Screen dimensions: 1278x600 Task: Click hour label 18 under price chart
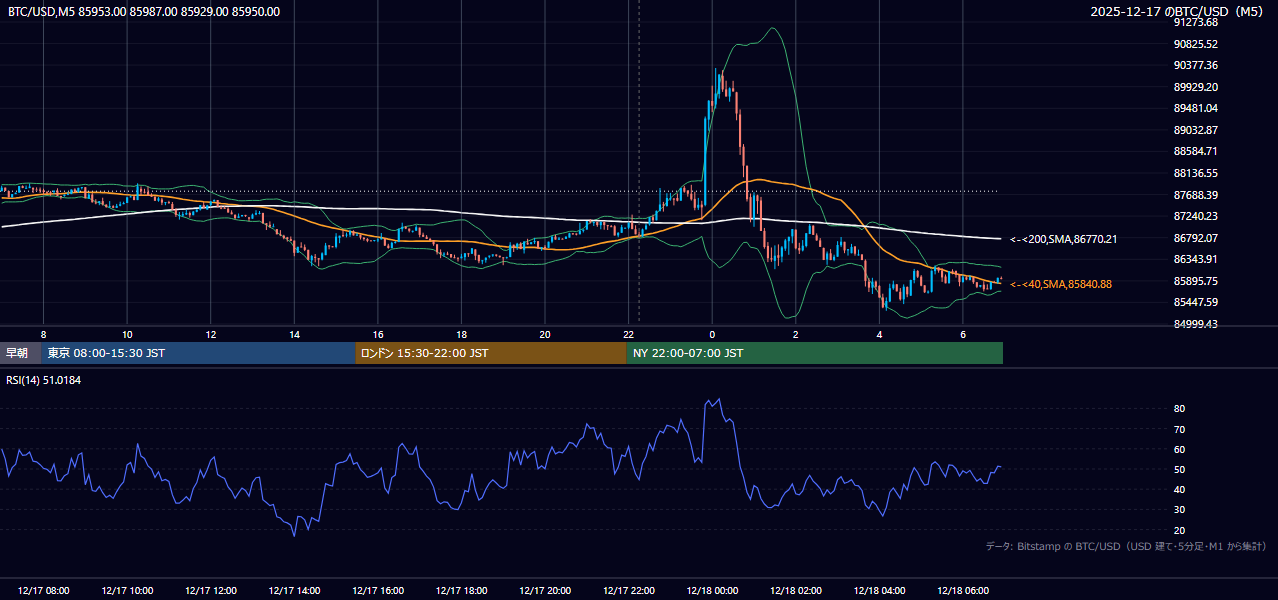(461, 334)
